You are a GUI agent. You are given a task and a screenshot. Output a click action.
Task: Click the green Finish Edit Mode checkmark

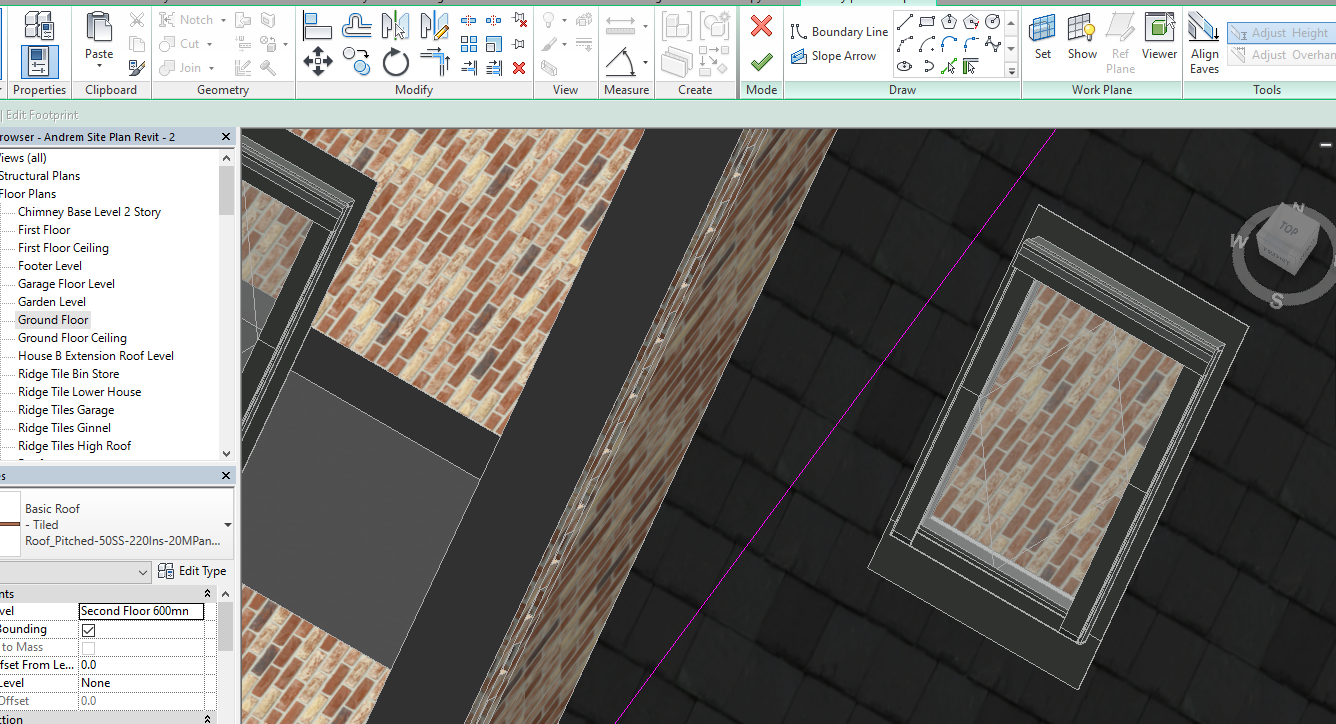tap(761, 62)
